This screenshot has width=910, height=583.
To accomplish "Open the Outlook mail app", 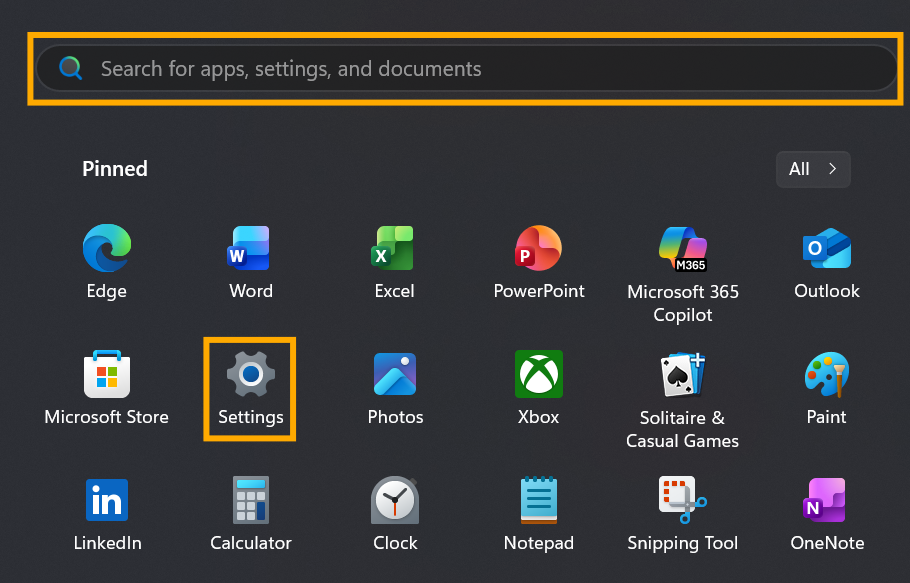I will pyautogui.click(x=826, y=262).
